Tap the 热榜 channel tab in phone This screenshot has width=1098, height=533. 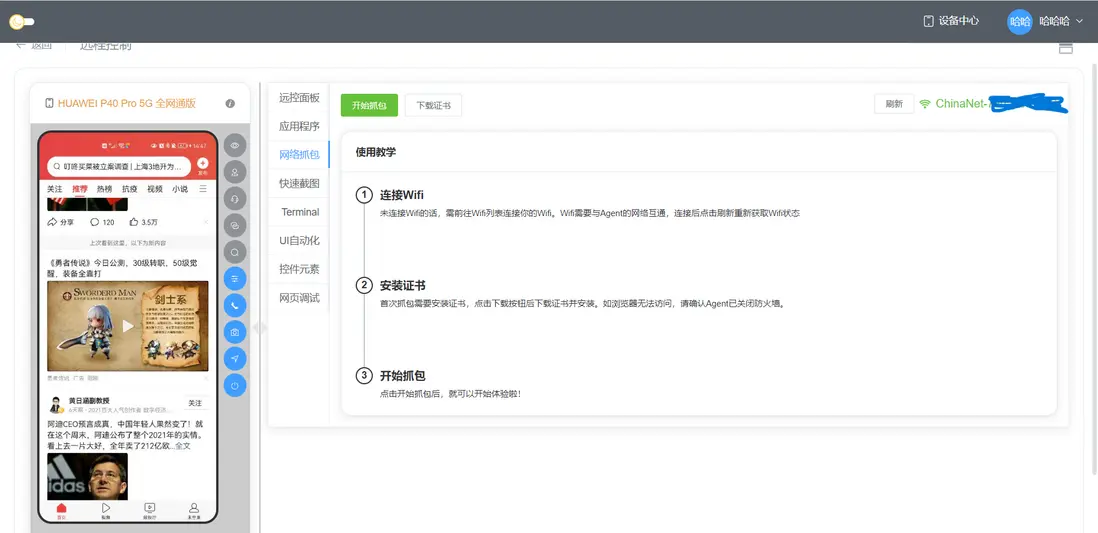click(x=104, y=189)
